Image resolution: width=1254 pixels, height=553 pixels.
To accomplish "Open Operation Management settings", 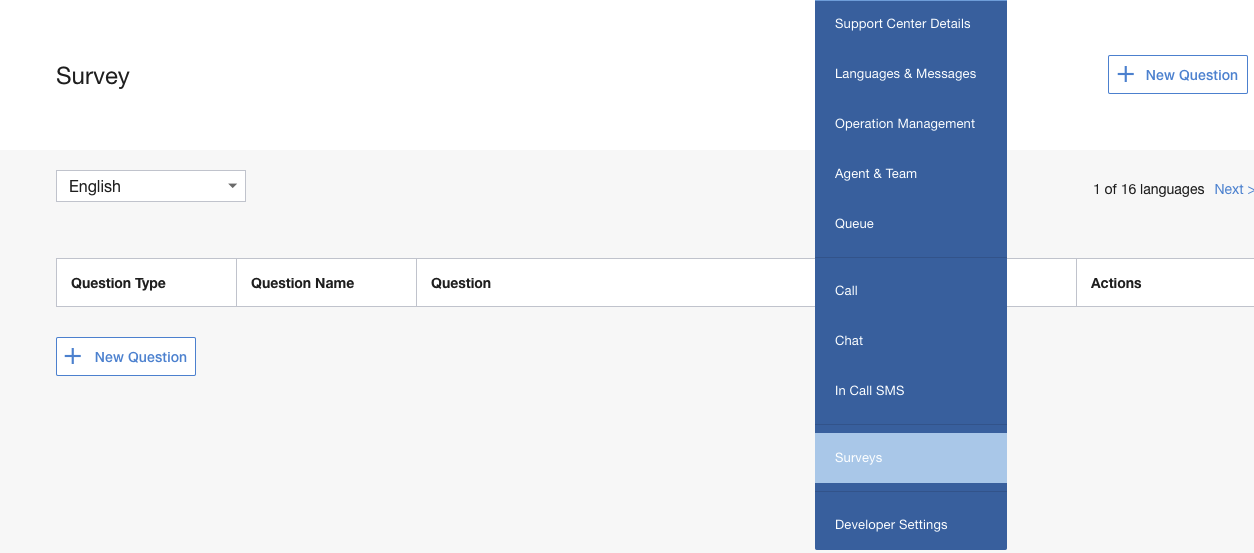I will (904, 124).
